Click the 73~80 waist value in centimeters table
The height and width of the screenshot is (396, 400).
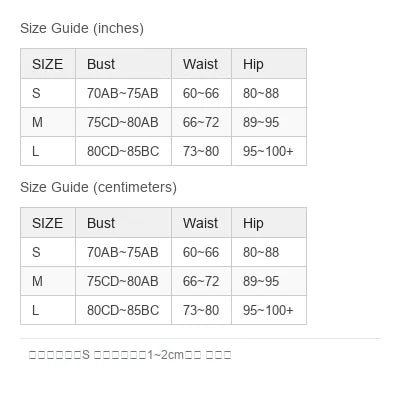coord(201,310)
